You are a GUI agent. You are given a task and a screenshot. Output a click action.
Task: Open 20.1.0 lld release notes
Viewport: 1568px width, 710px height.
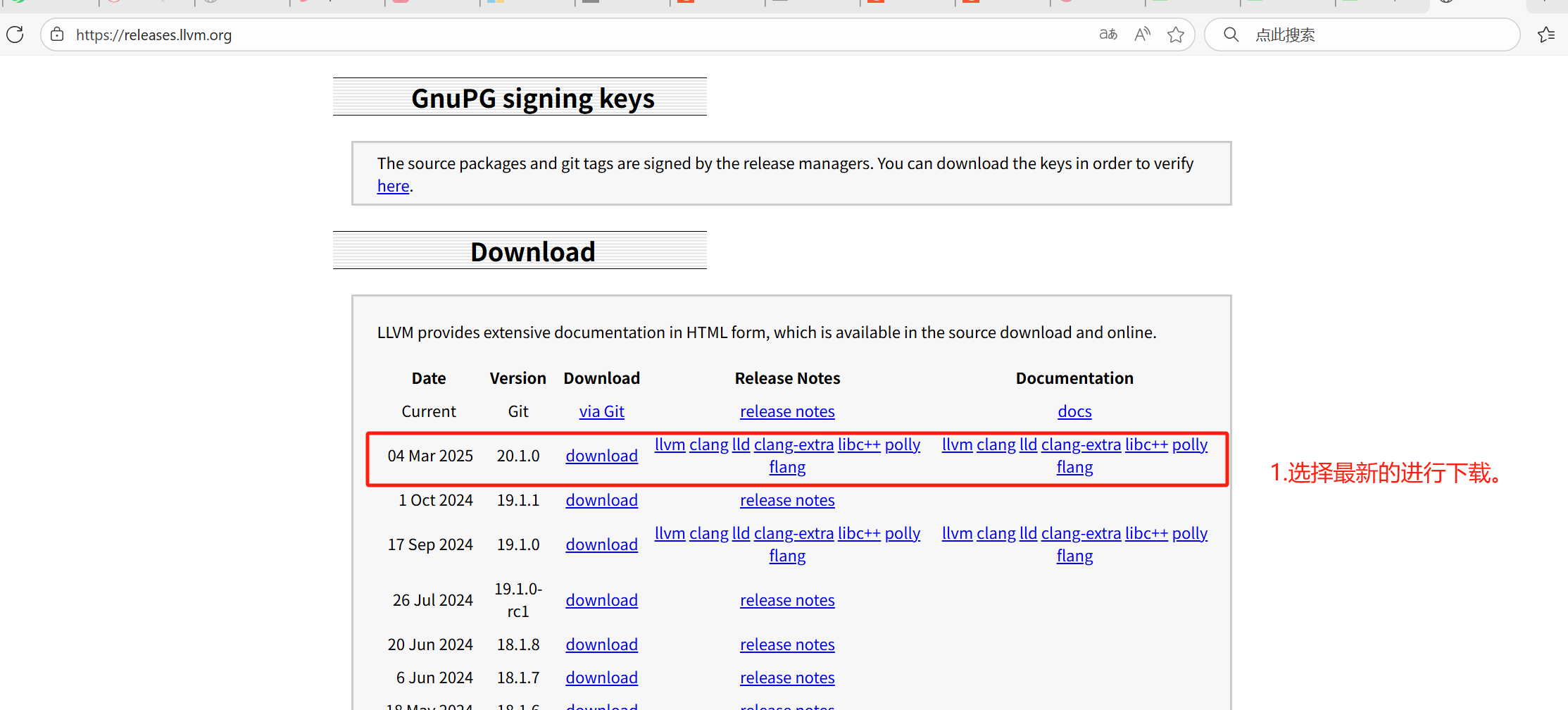tap(741, 444)
